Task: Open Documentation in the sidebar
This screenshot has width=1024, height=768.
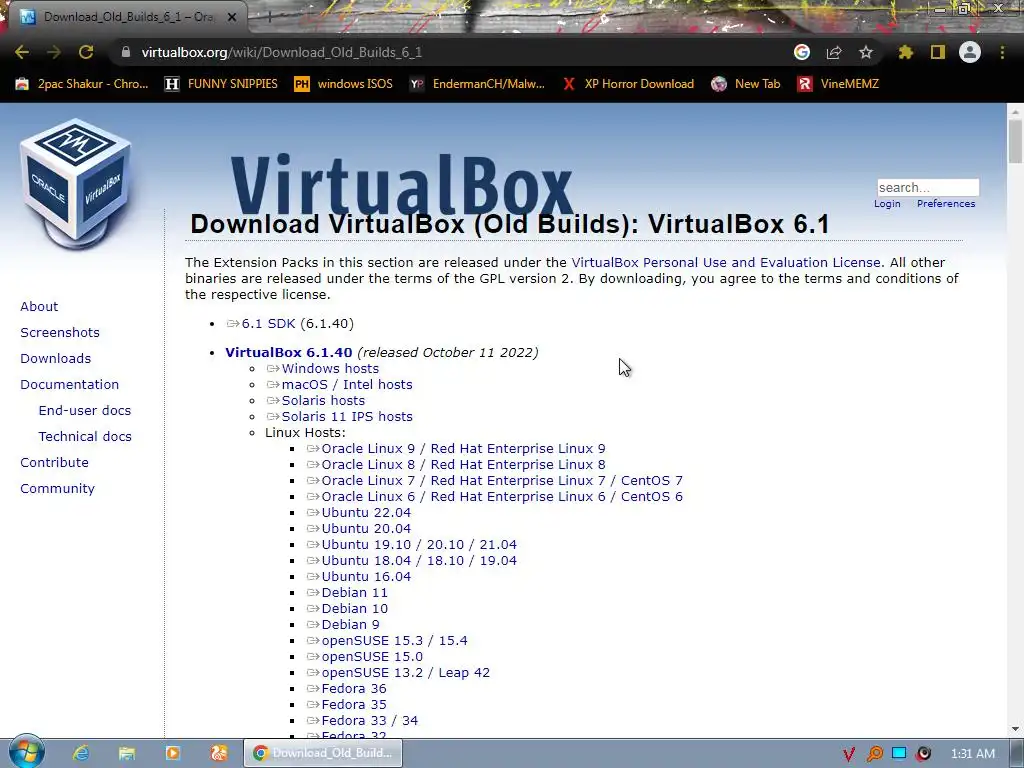Action: point(70,385)
